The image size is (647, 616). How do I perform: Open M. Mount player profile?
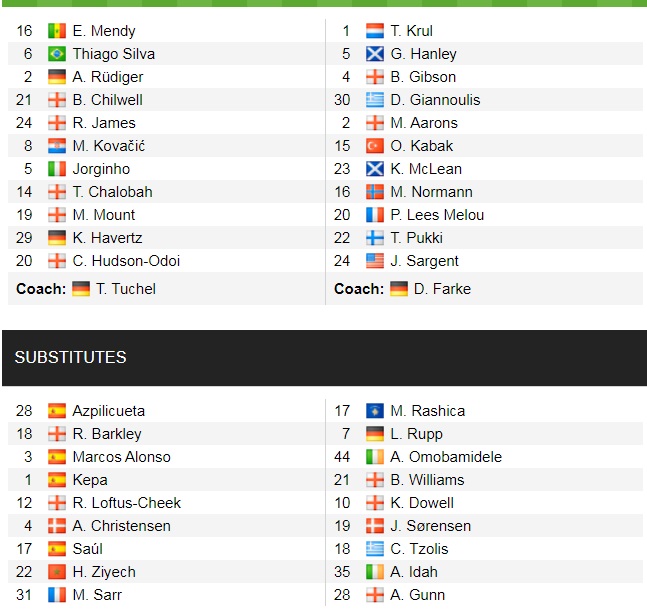(104, 215)
